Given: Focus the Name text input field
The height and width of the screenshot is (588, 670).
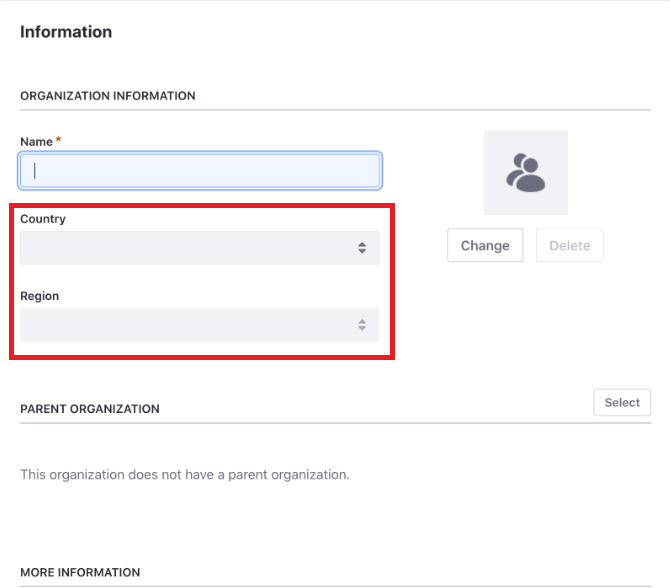Looking at the screenshot, I should 200,170.
